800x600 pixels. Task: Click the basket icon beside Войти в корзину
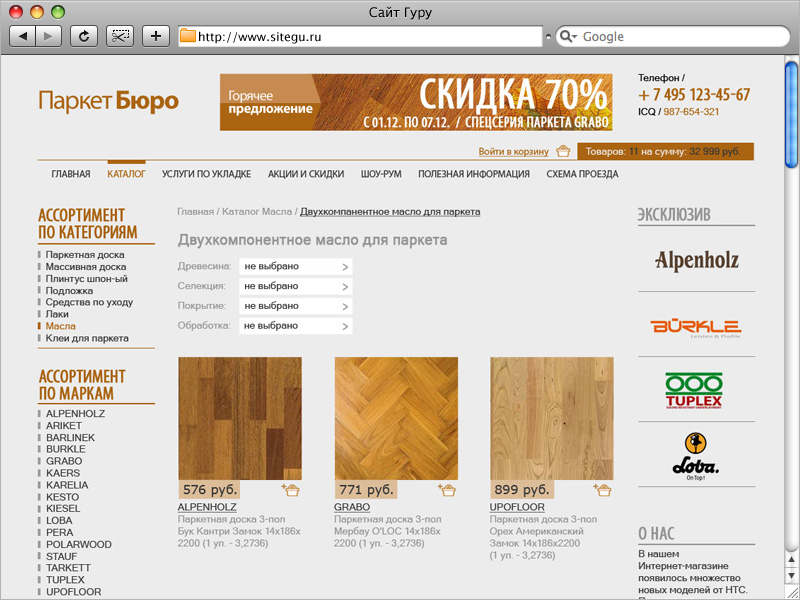coord(563,151)
